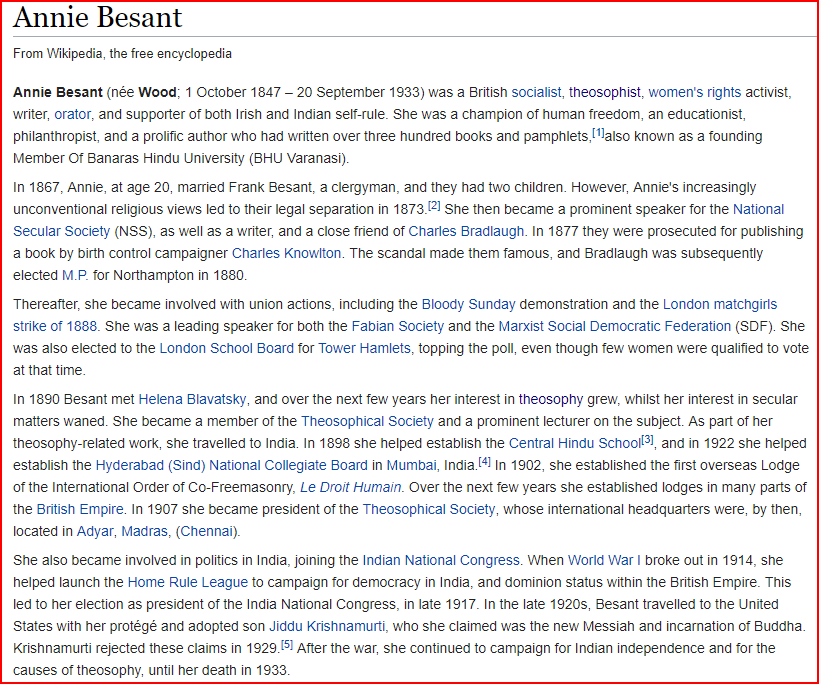Image resolution: width=819 pixels, height=684 pixels.
Task: Open the italic Le Droit Humain link
Action: click(x=350, y=487)
